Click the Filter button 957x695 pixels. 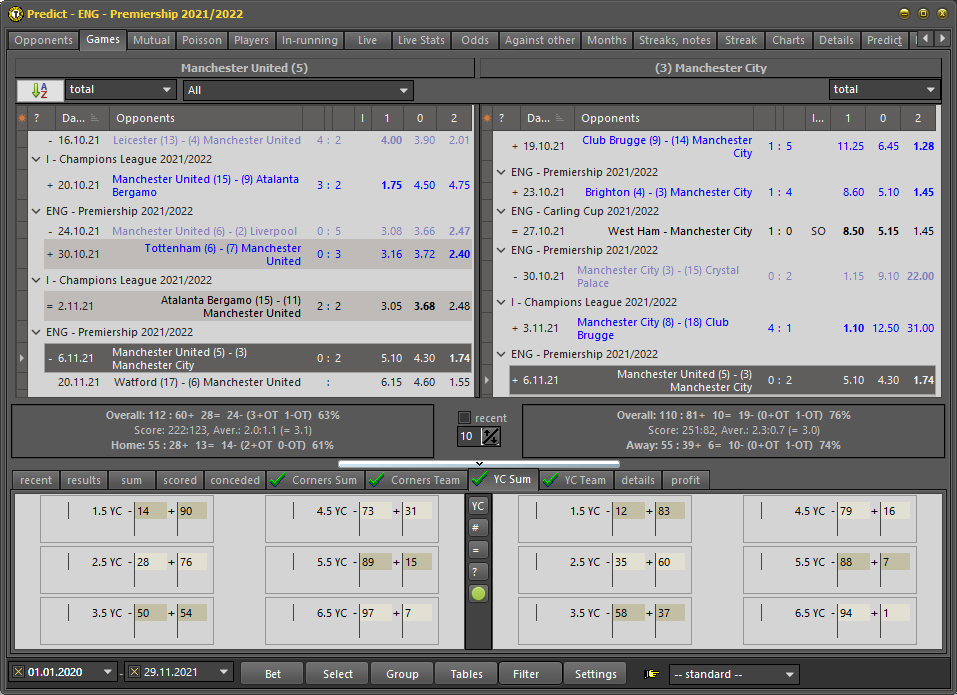526,674
